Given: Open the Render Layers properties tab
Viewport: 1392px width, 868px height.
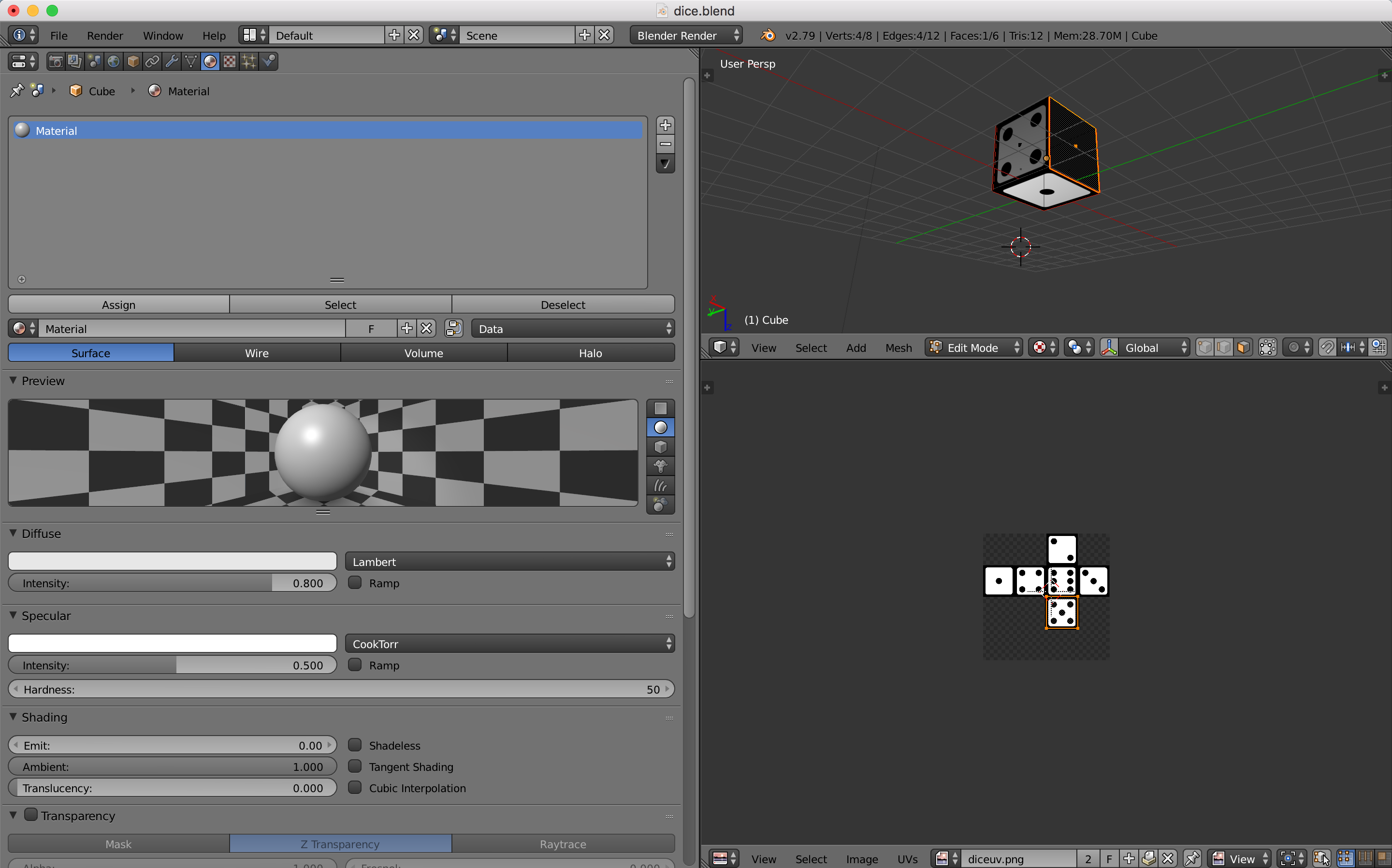Looking at the screenshot, I should pos(74,61).
